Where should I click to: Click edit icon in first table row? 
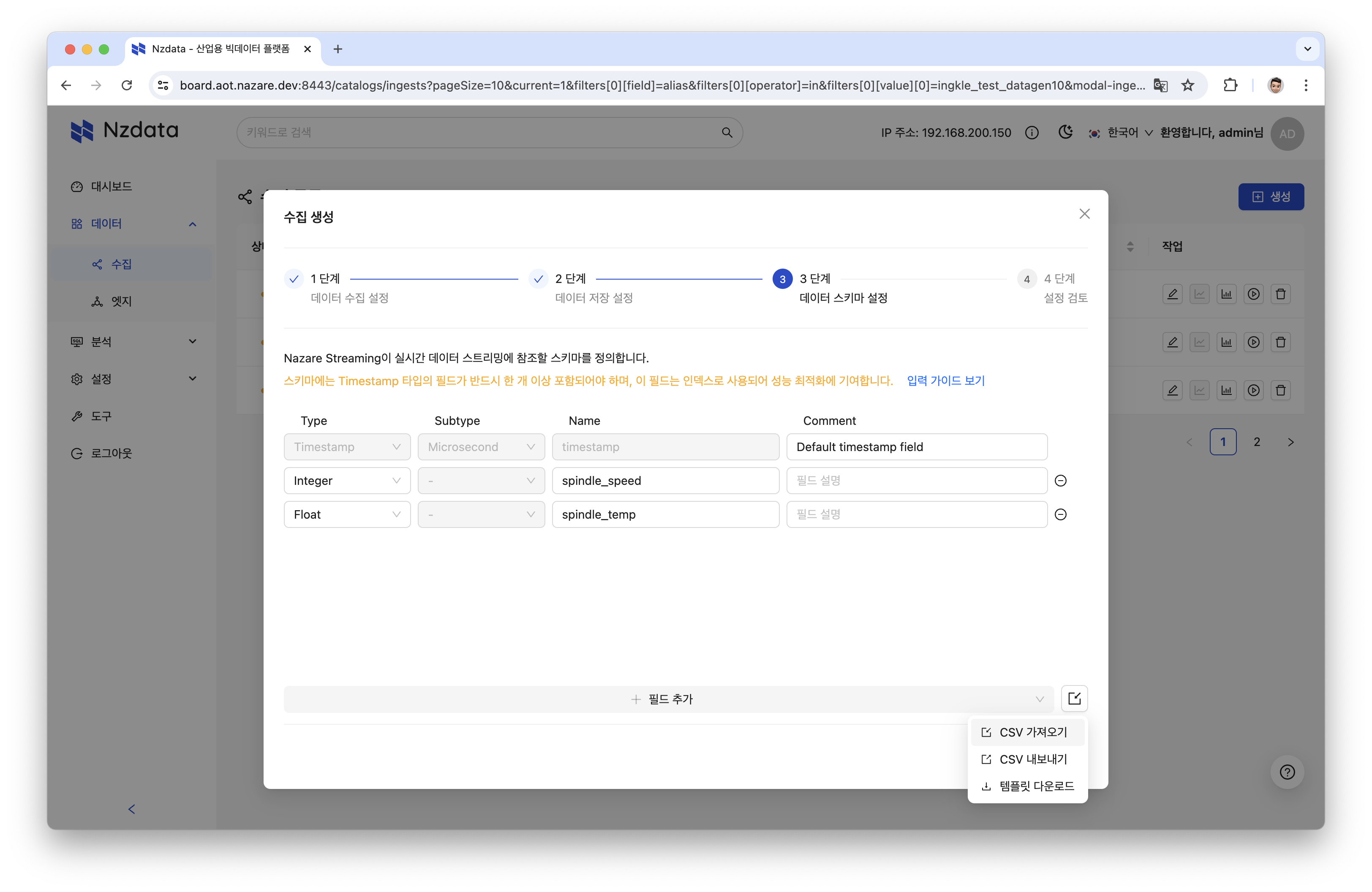1172,294
